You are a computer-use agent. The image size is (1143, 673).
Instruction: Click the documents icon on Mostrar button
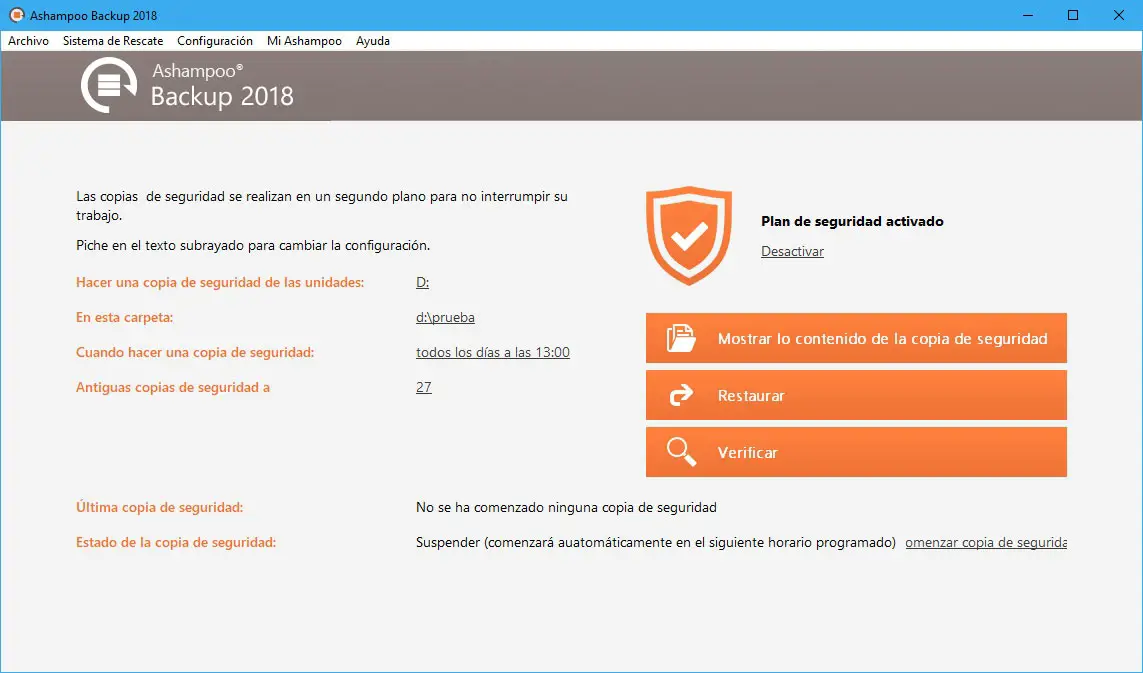point(681,338)
